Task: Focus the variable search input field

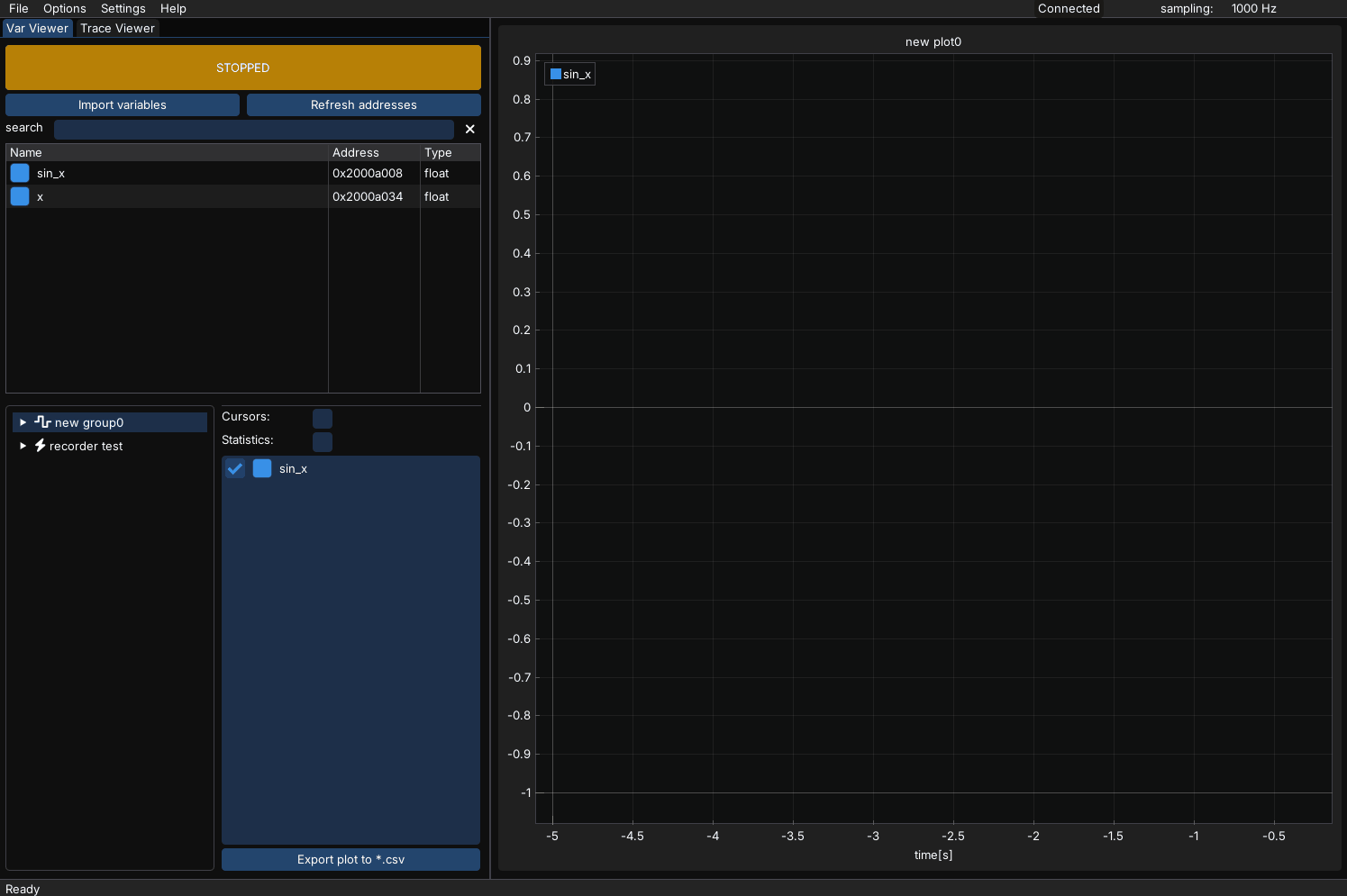Action: click(253, 129)
